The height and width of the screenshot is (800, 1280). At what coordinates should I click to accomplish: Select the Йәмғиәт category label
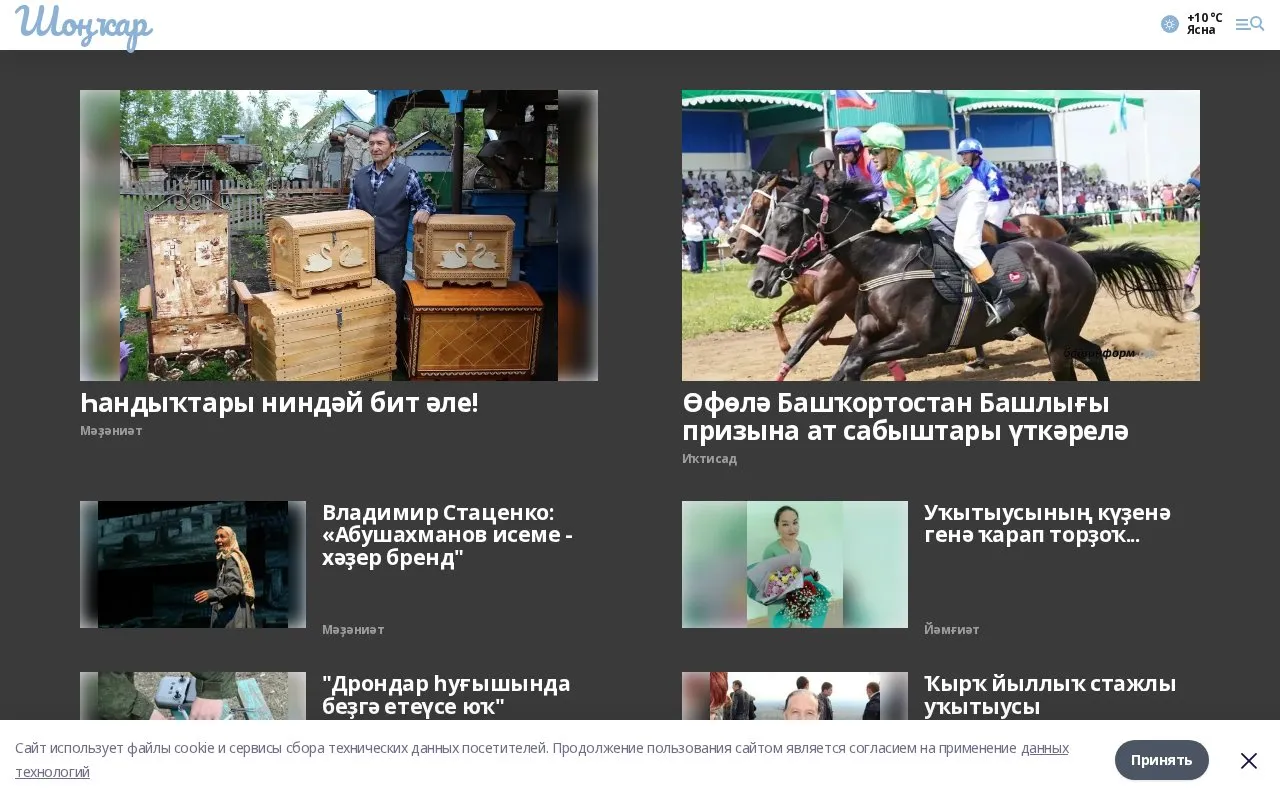pyautogui.click(x=951, y=630)
